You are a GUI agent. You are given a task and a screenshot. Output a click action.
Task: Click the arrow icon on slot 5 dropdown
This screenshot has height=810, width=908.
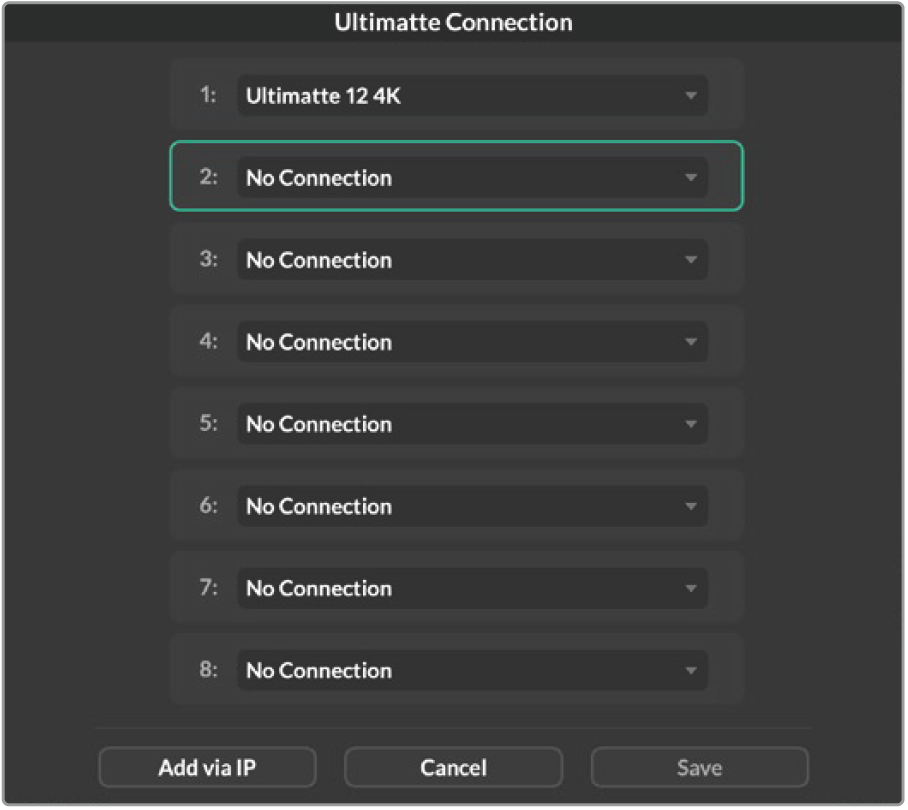click(x=691, y=424)
